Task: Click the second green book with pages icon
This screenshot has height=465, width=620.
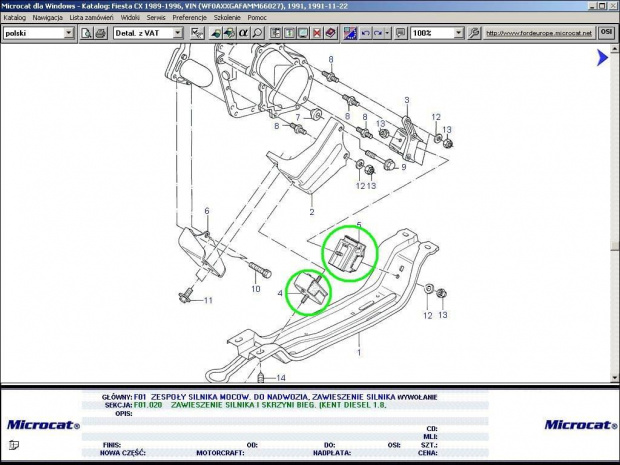Action: [229, 33]
